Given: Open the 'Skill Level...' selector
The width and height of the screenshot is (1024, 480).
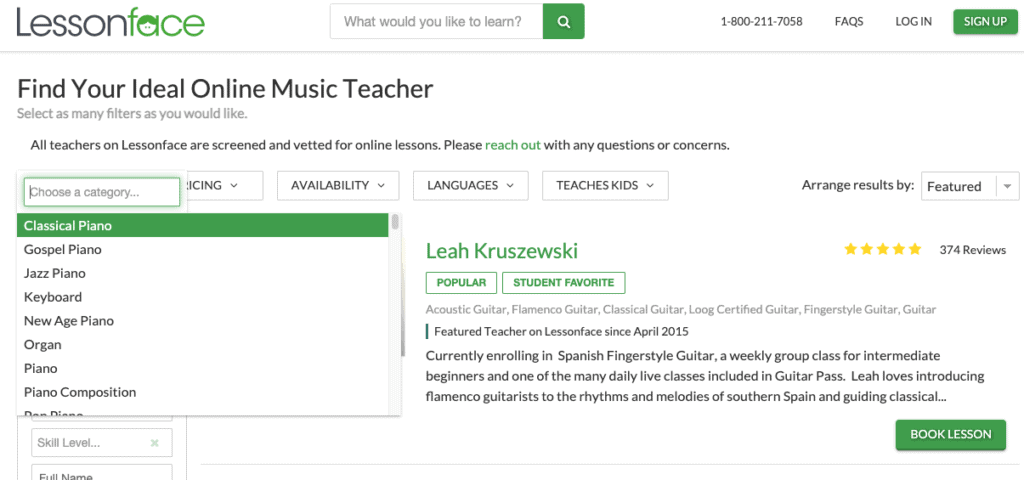Looking at the screenshot, I should coord(102,443).
